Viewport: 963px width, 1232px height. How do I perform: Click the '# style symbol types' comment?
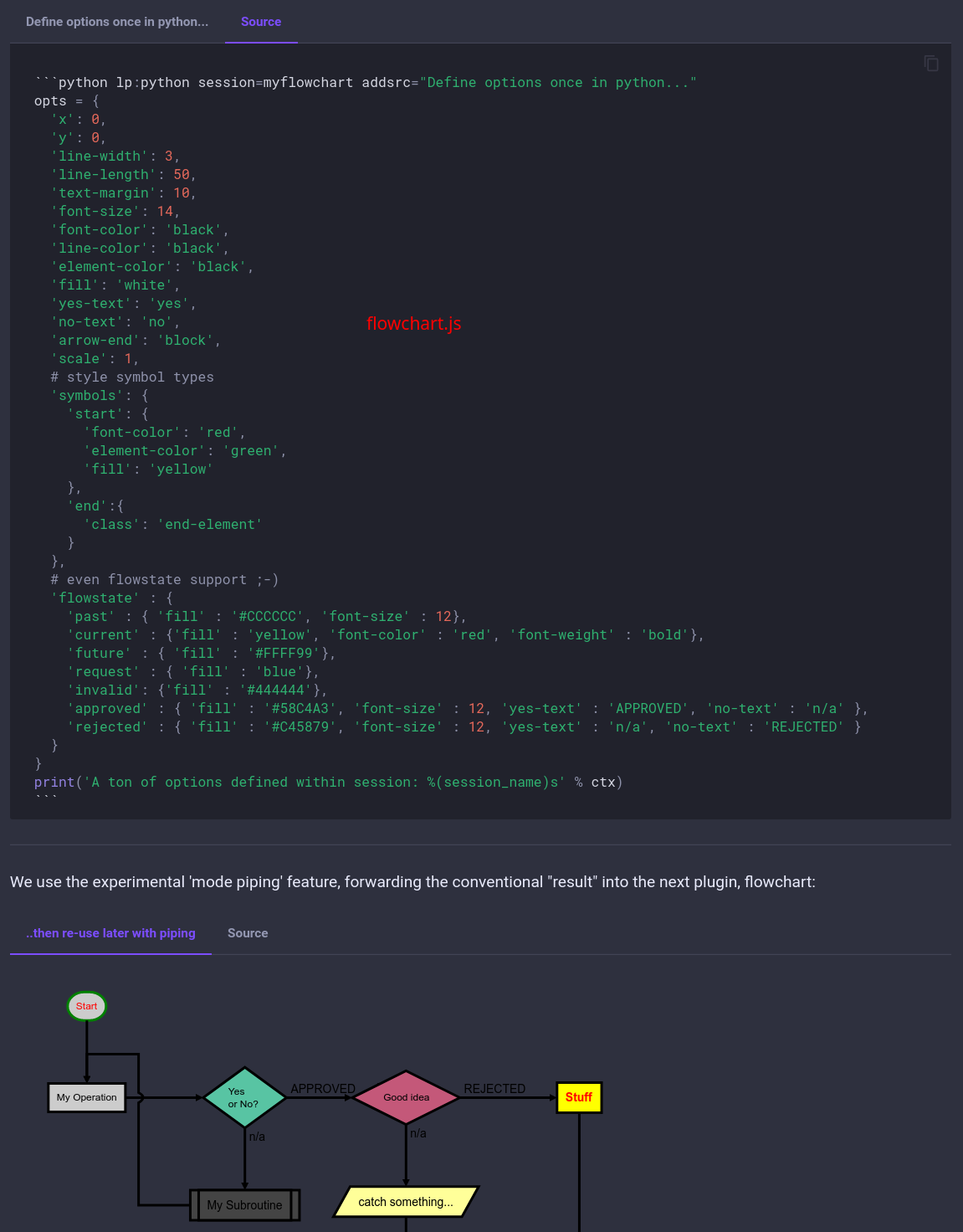132,377
